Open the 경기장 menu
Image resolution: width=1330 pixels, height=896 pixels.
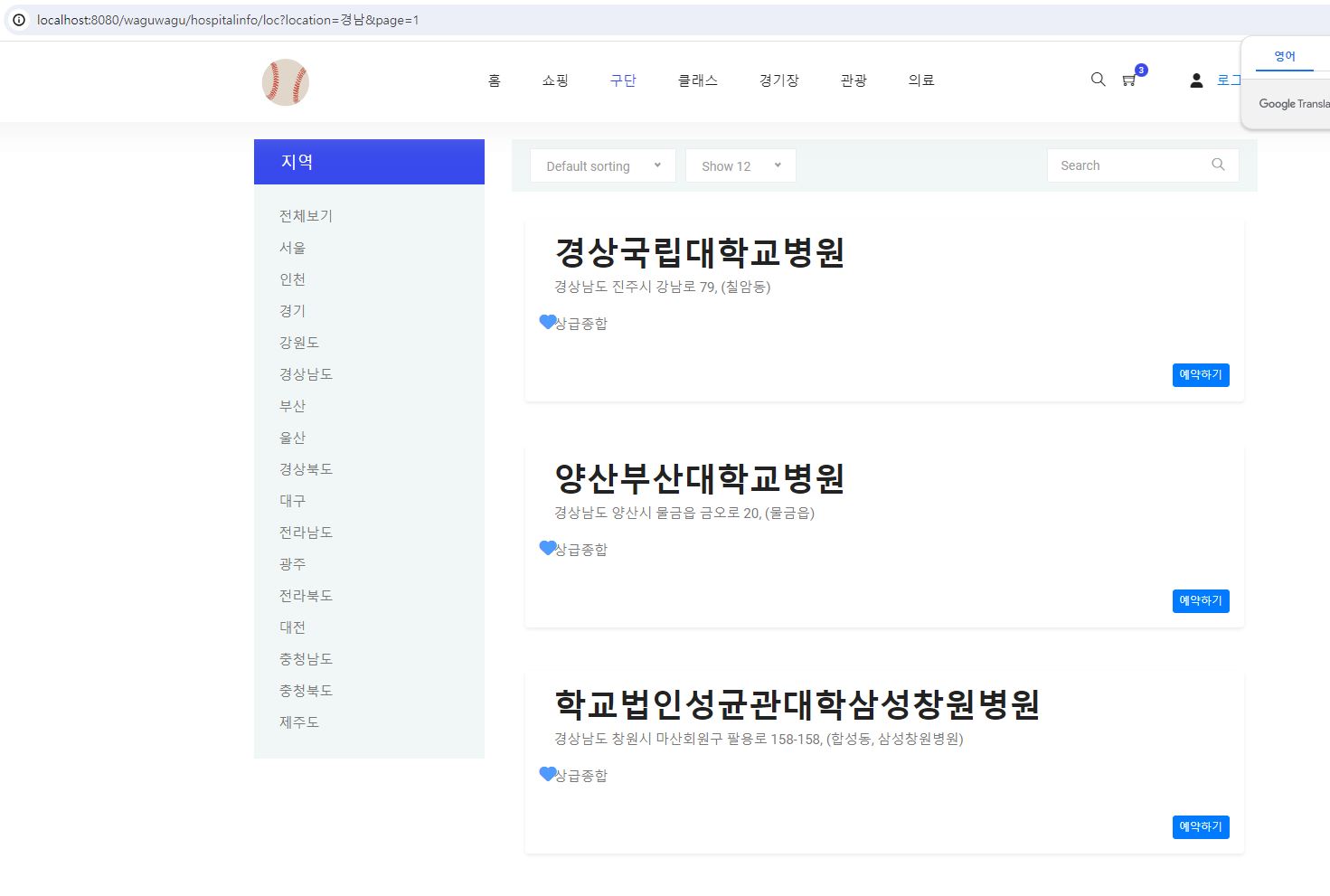(779, 80)
